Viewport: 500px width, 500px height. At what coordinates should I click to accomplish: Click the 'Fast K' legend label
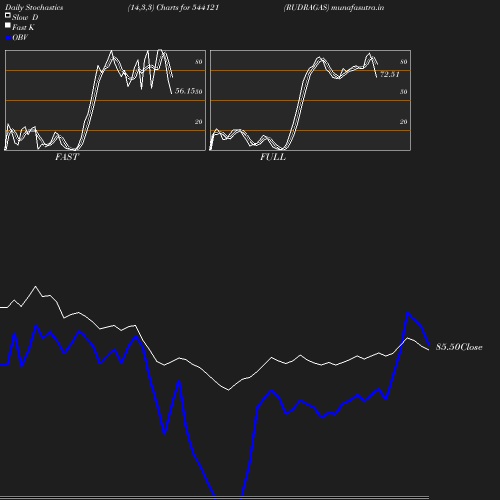(x=23, y=27)
